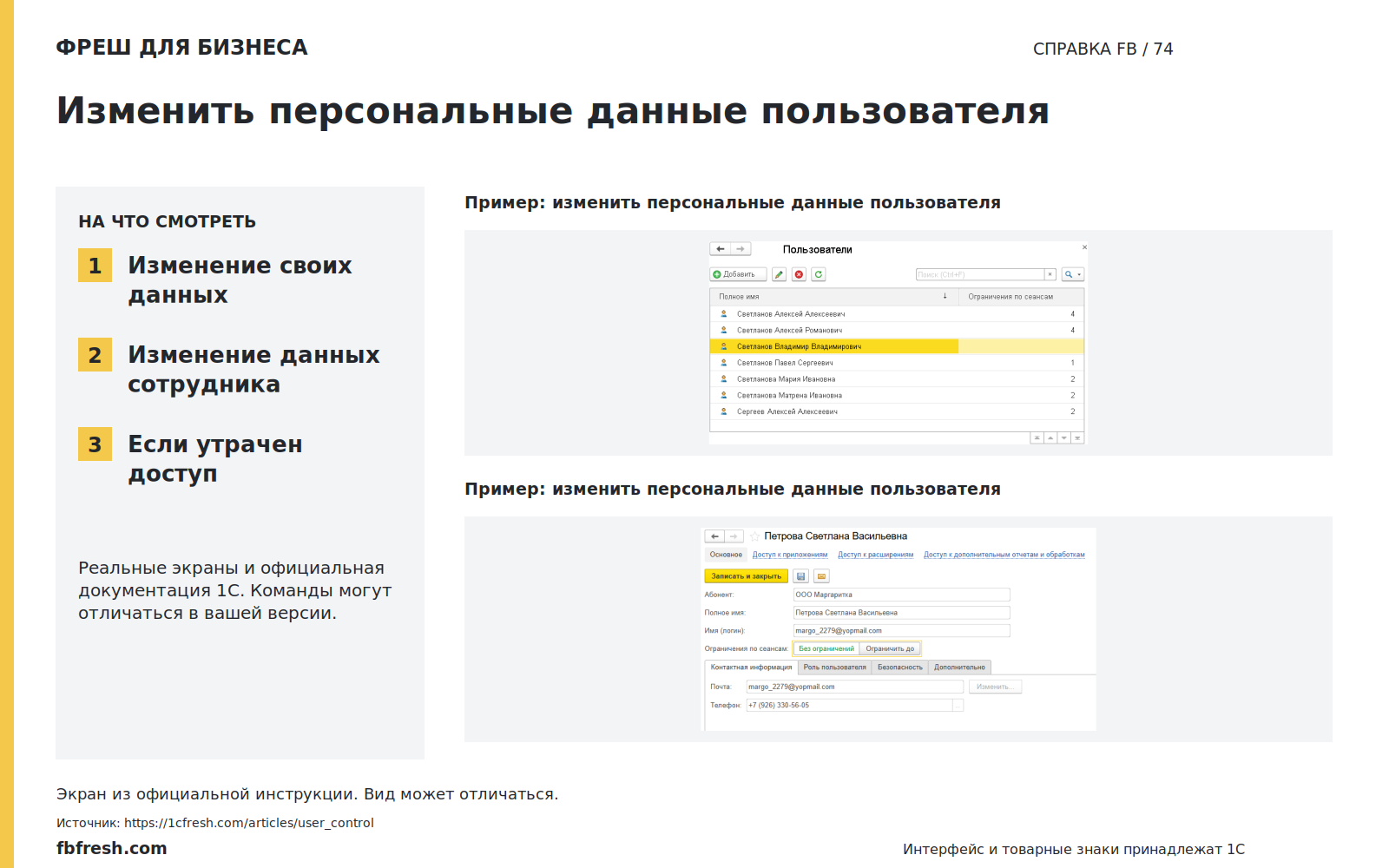Click the Полное имя input field
The image size is (1389, 868).
tap(901, 613)
